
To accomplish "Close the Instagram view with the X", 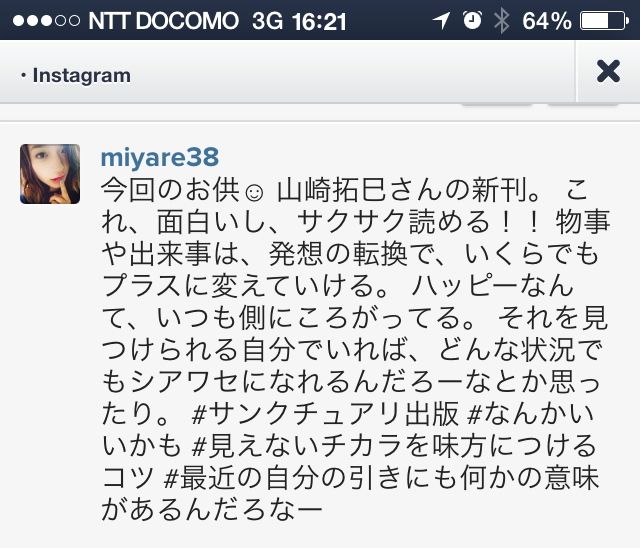I will pos(608,71).
